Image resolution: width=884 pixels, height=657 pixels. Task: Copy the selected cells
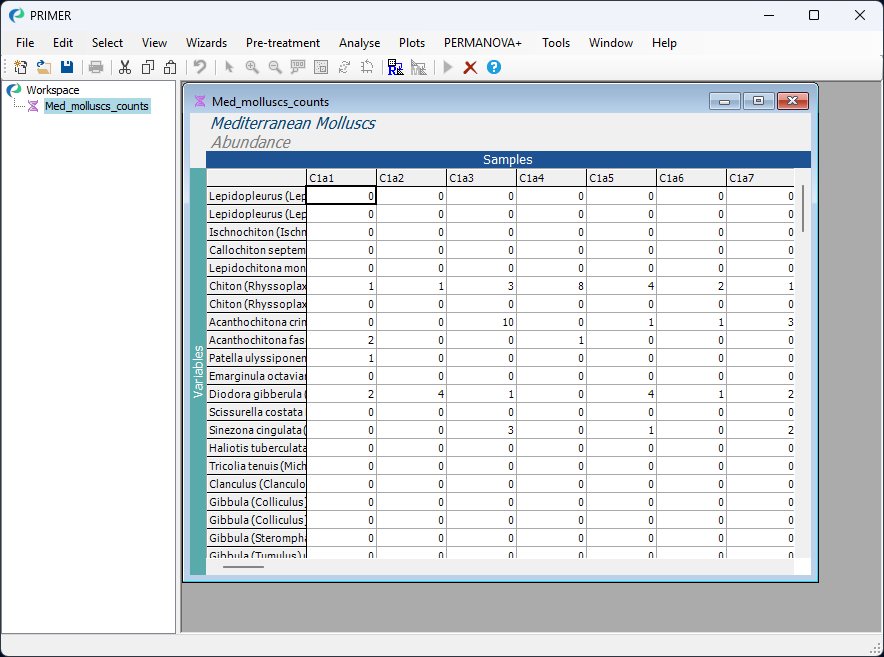147,67
